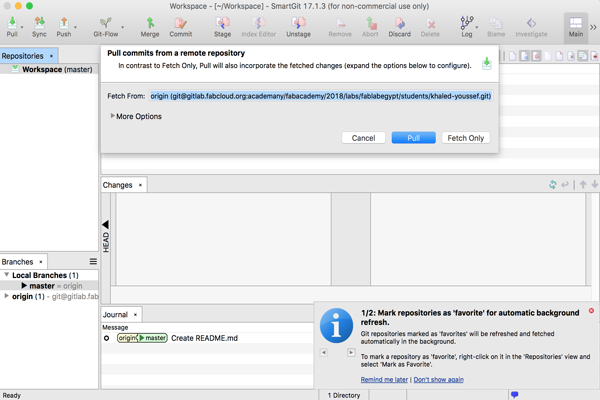The image size is (600, 400).
Task: Click the Stage toolbar icon
Action: 222,27
